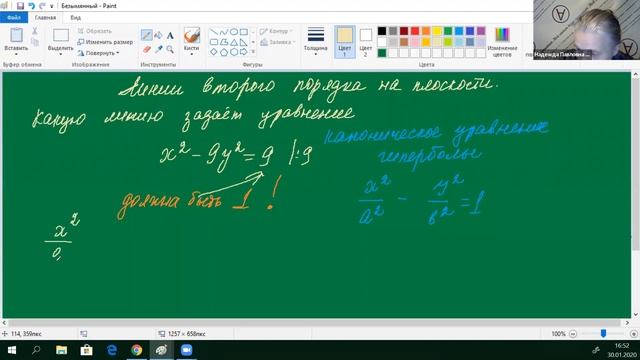Adjust the zoom slider in status bar
The width and height of the screenshot is (640, 360).
[603, 333]
